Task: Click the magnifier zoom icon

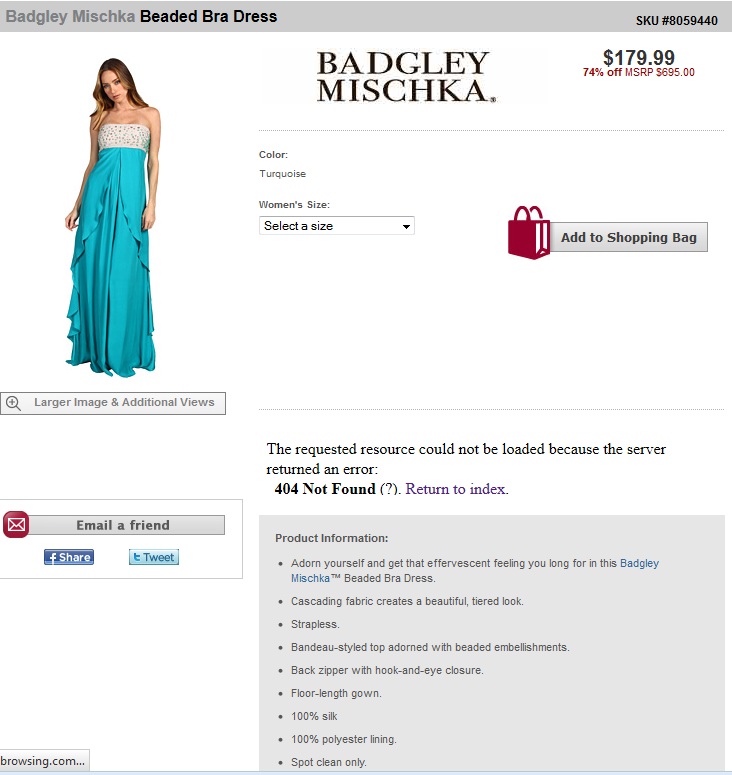Action: coord(13,403)
